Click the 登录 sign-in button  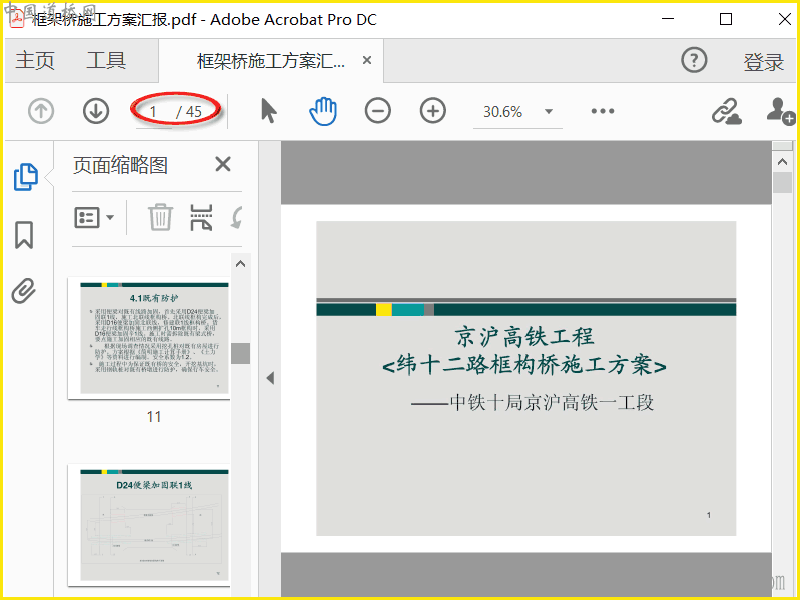coord(763,62)
